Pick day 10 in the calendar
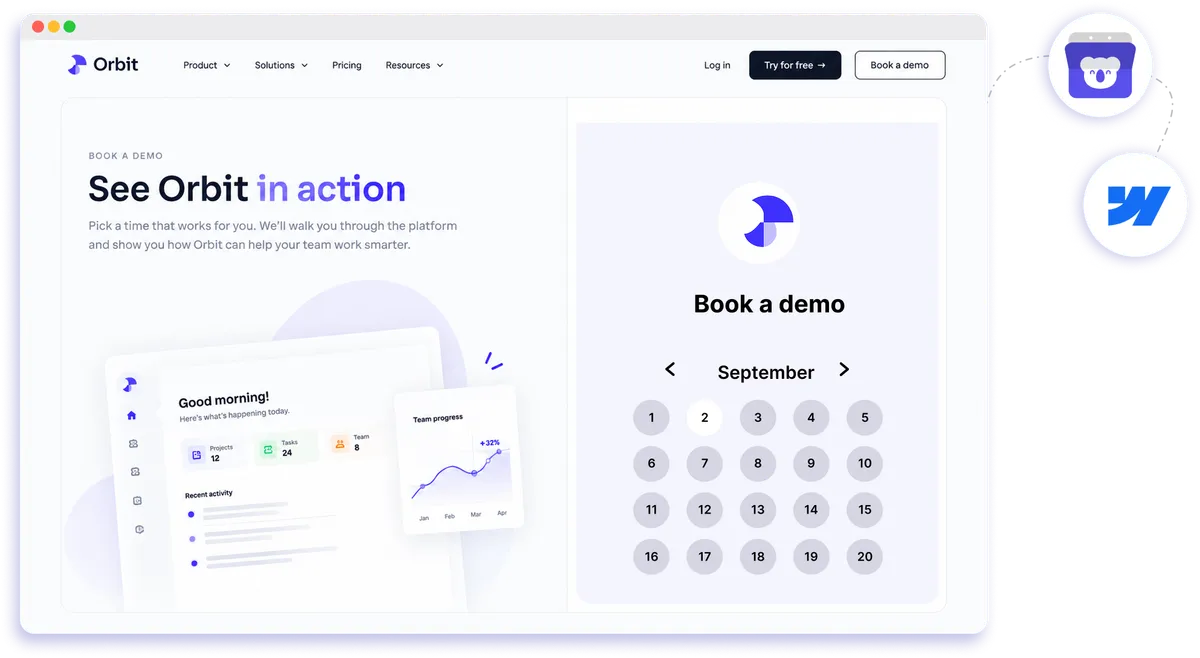Viewport: 1200px width, 658px height. (865, 463)
